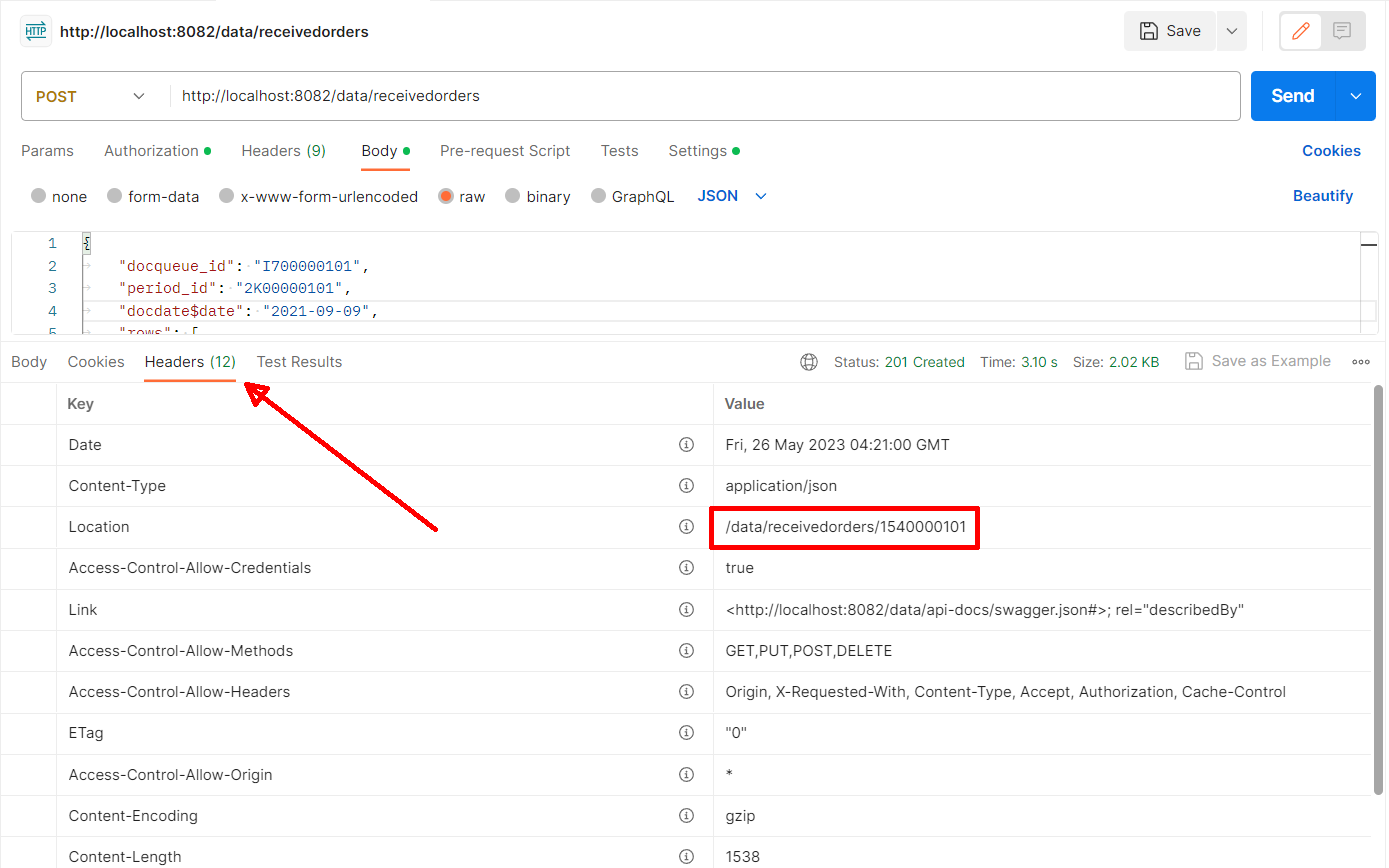Open the comments panel icon
The height and width of the screenshot is (868, 1389).
[x=1342, y=31]
